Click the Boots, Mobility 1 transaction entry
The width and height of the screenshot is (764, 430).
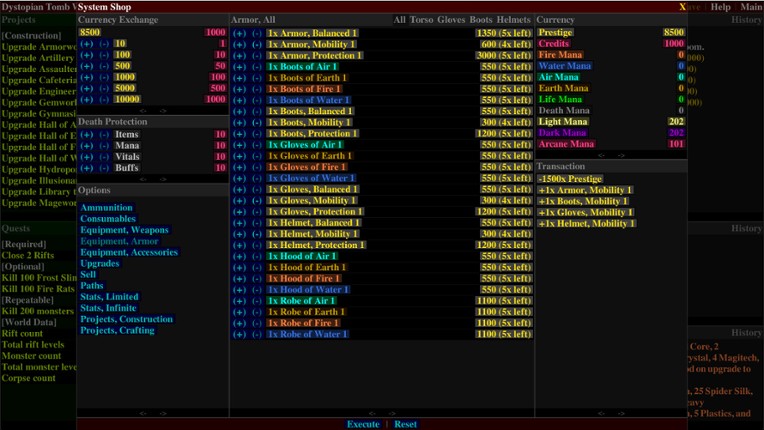click(583, 201)
